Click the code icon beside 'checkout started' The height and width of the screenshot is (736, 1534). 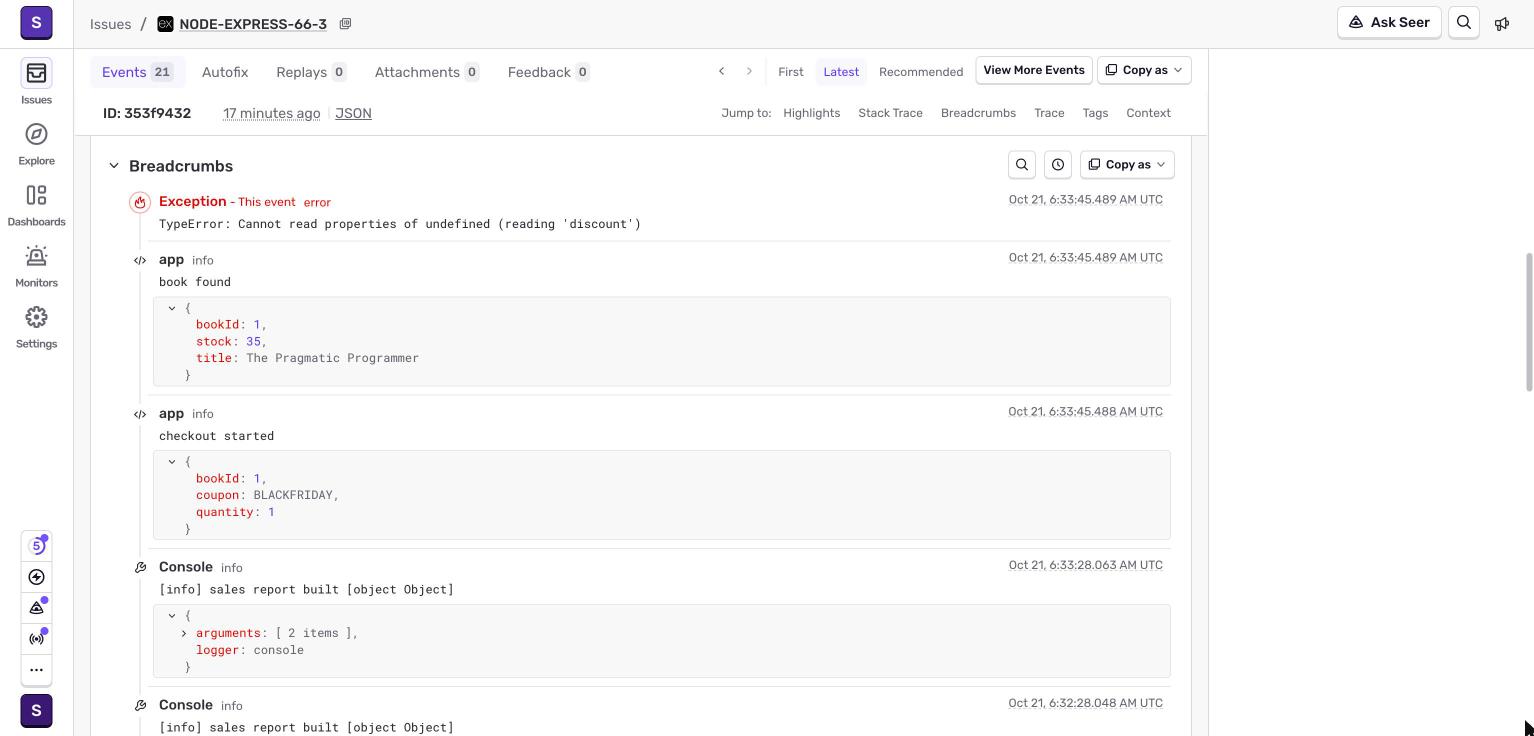140,414
